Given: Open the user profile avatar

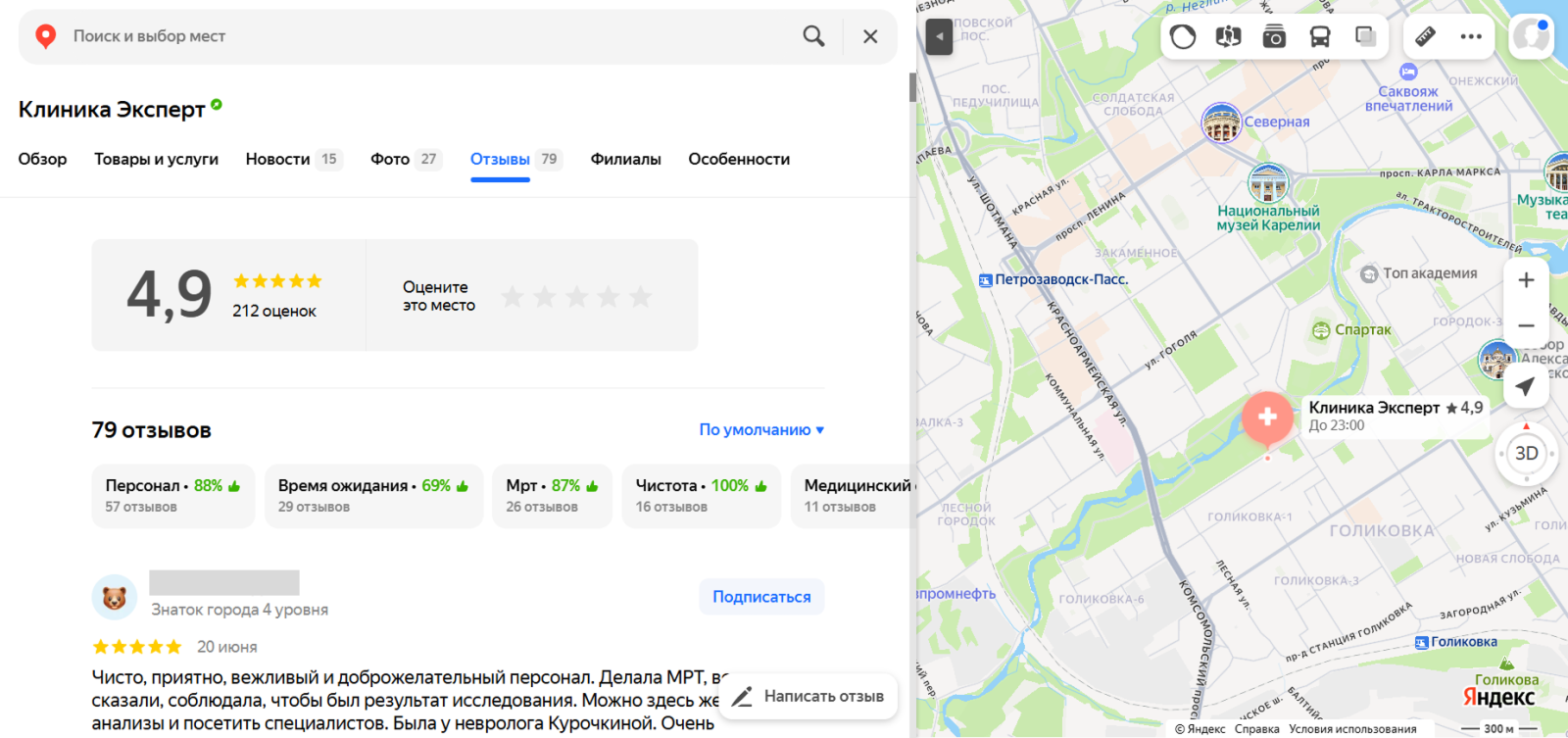Looking at the screenshot, I should [1531, 37].
